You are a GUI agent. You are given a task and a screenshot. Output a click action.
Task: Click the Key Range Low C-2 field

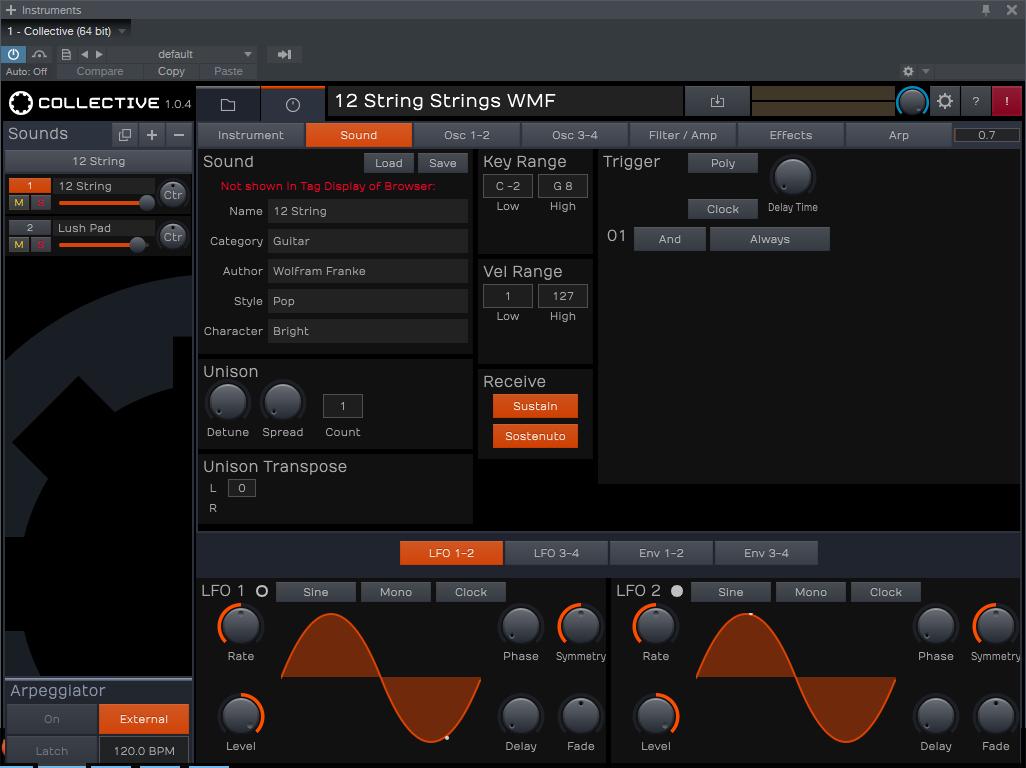point(508,186)
